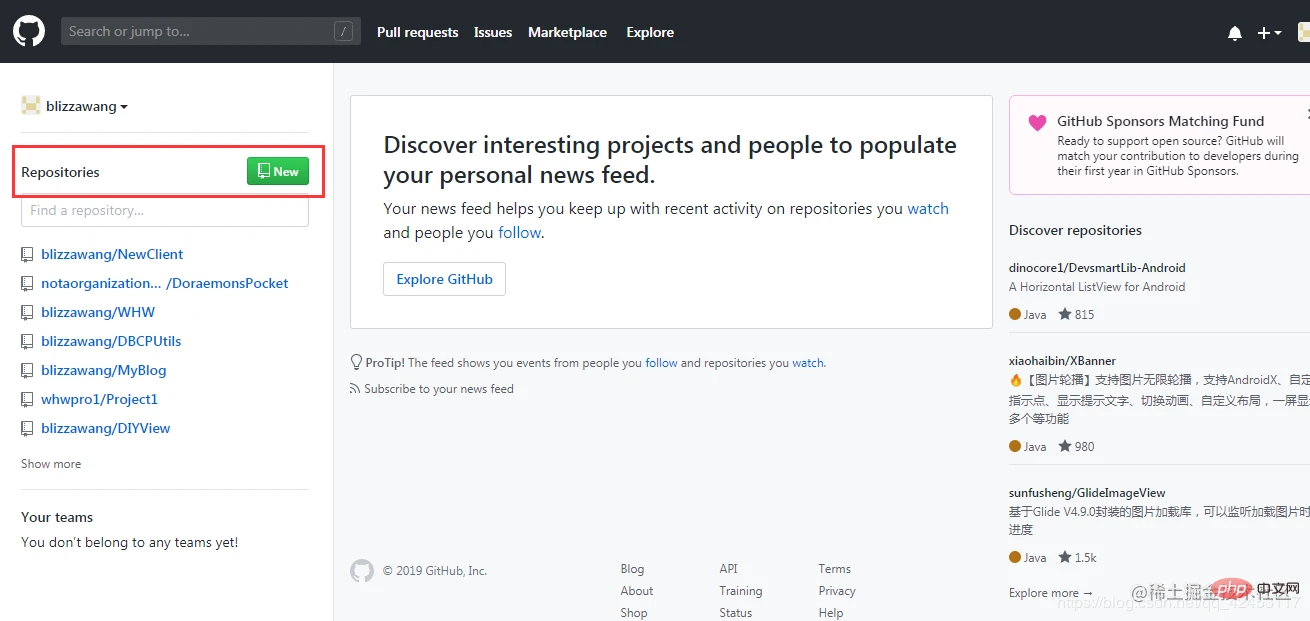
Task: Click the green New repository button
Action: (x=278, y=172)
